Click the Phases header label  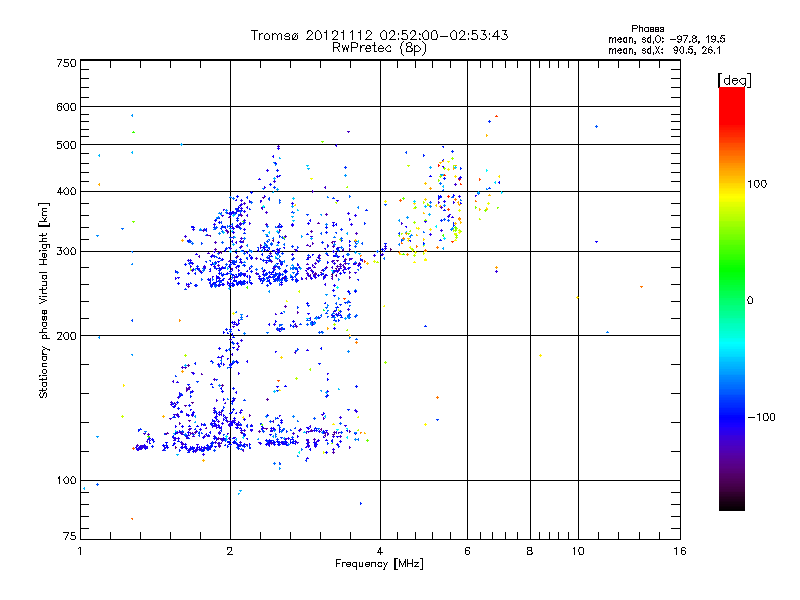[647, 29]
